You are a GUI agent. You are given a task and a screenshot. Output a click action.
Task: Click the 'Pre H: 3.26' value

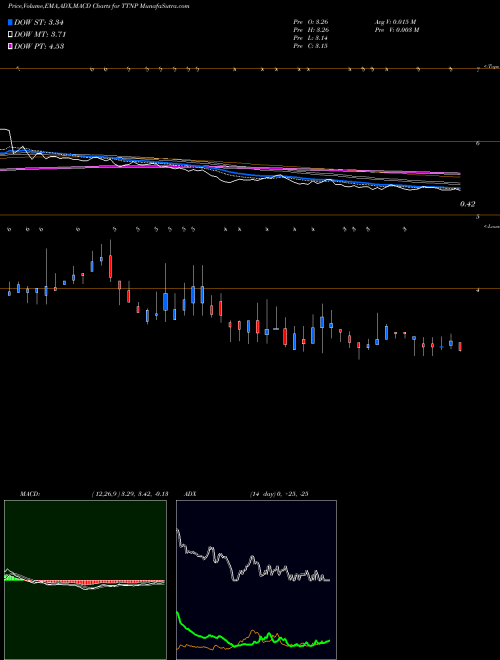coord(311,29)
